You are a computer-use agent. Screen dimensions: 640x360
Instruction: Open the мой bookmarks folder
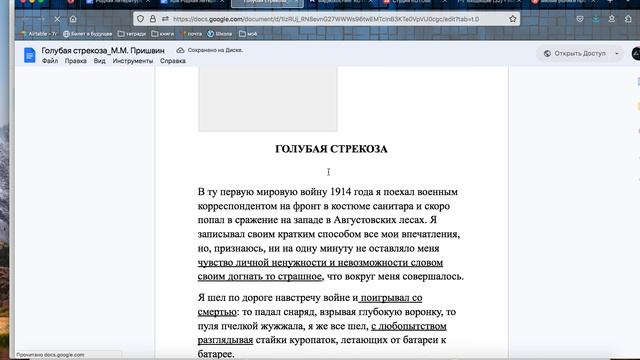(x=248, y=34)
